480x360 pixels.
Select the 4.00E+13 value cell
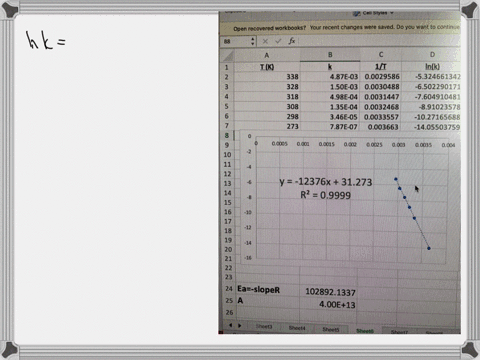point(328,304)
